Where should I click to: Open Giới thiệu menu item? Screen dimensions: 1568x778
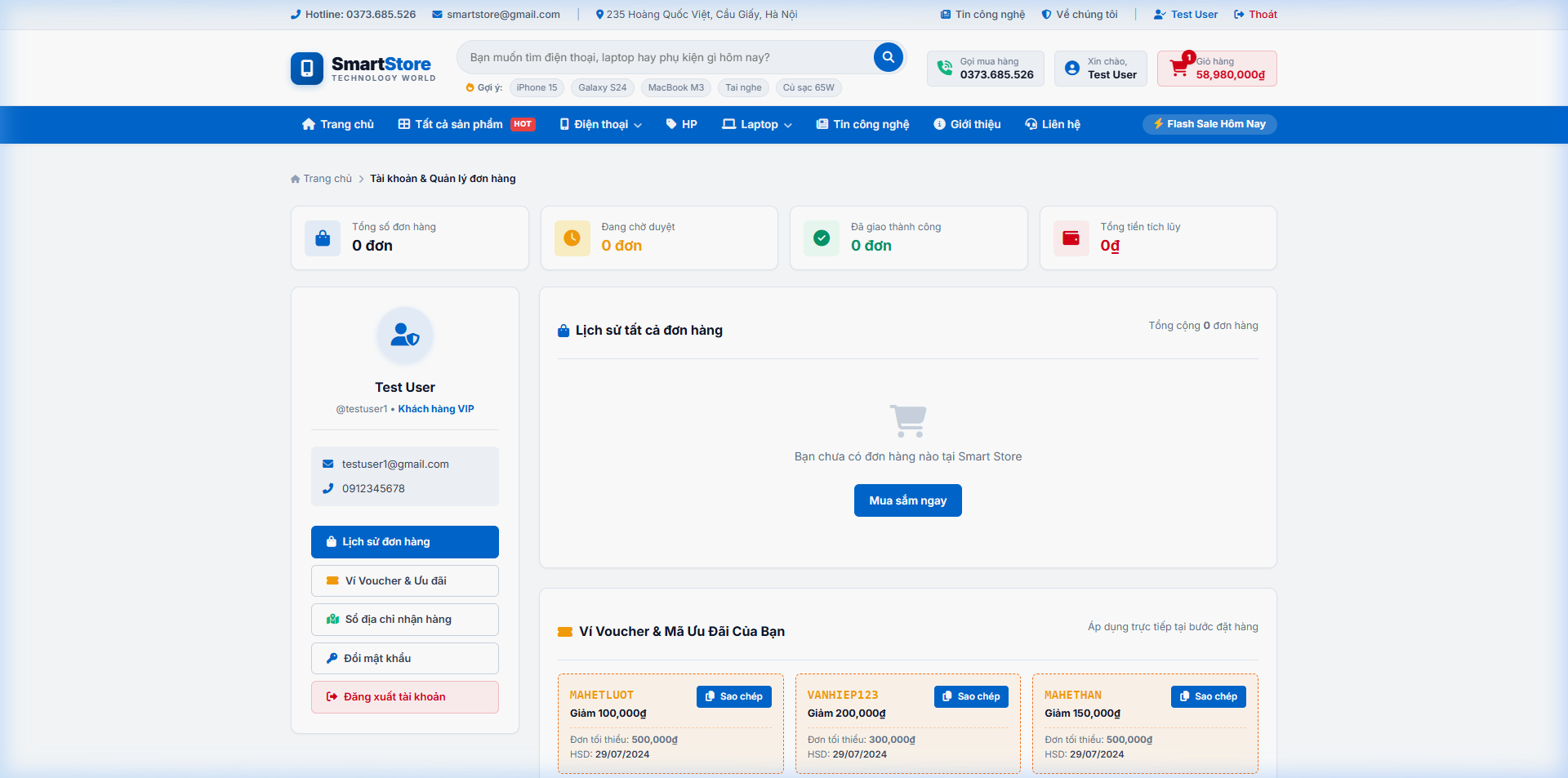(x=967, y=125)
